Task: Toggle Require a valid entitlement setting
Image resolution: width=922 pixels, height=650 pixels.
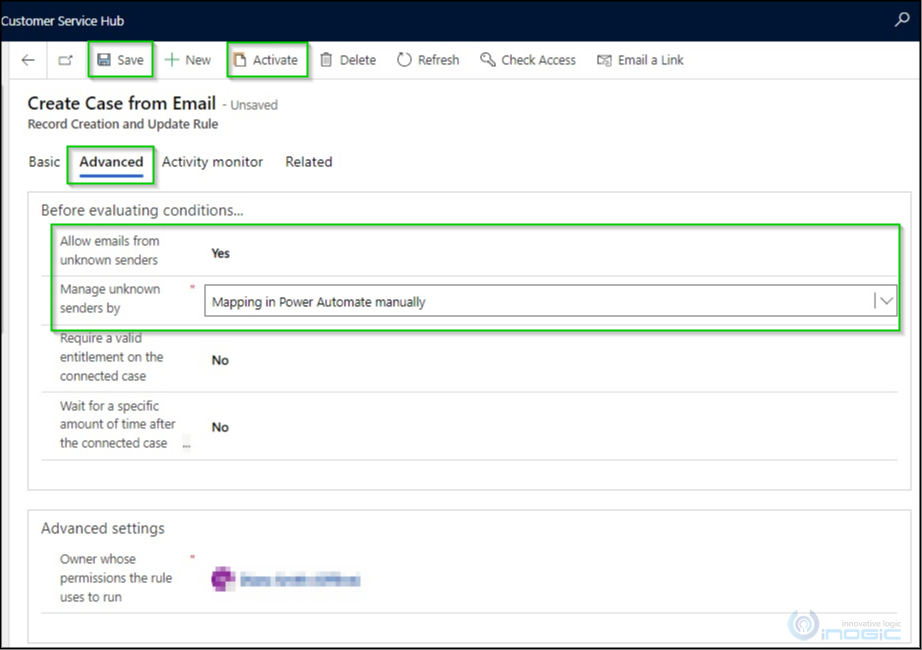Action: [220, 360]
